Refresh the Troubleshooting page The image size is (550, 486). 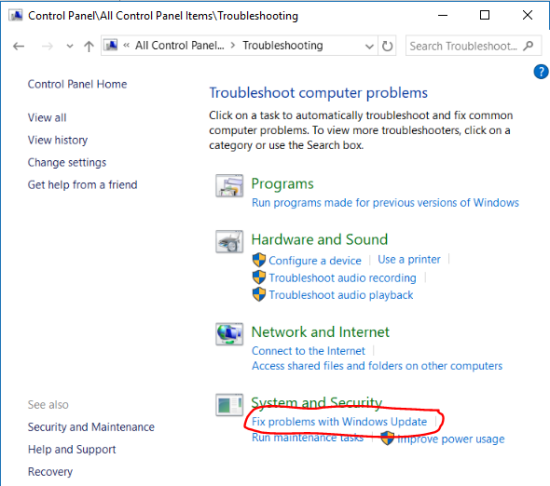click(387, 46)
